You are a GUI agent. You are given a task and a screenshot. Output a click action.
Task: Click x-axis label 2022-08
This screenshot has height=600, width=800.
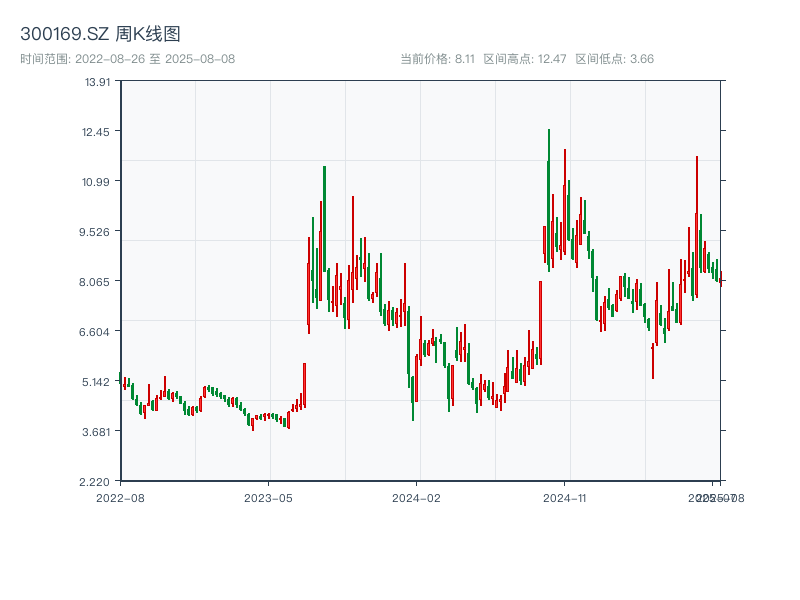pos(120,498)
